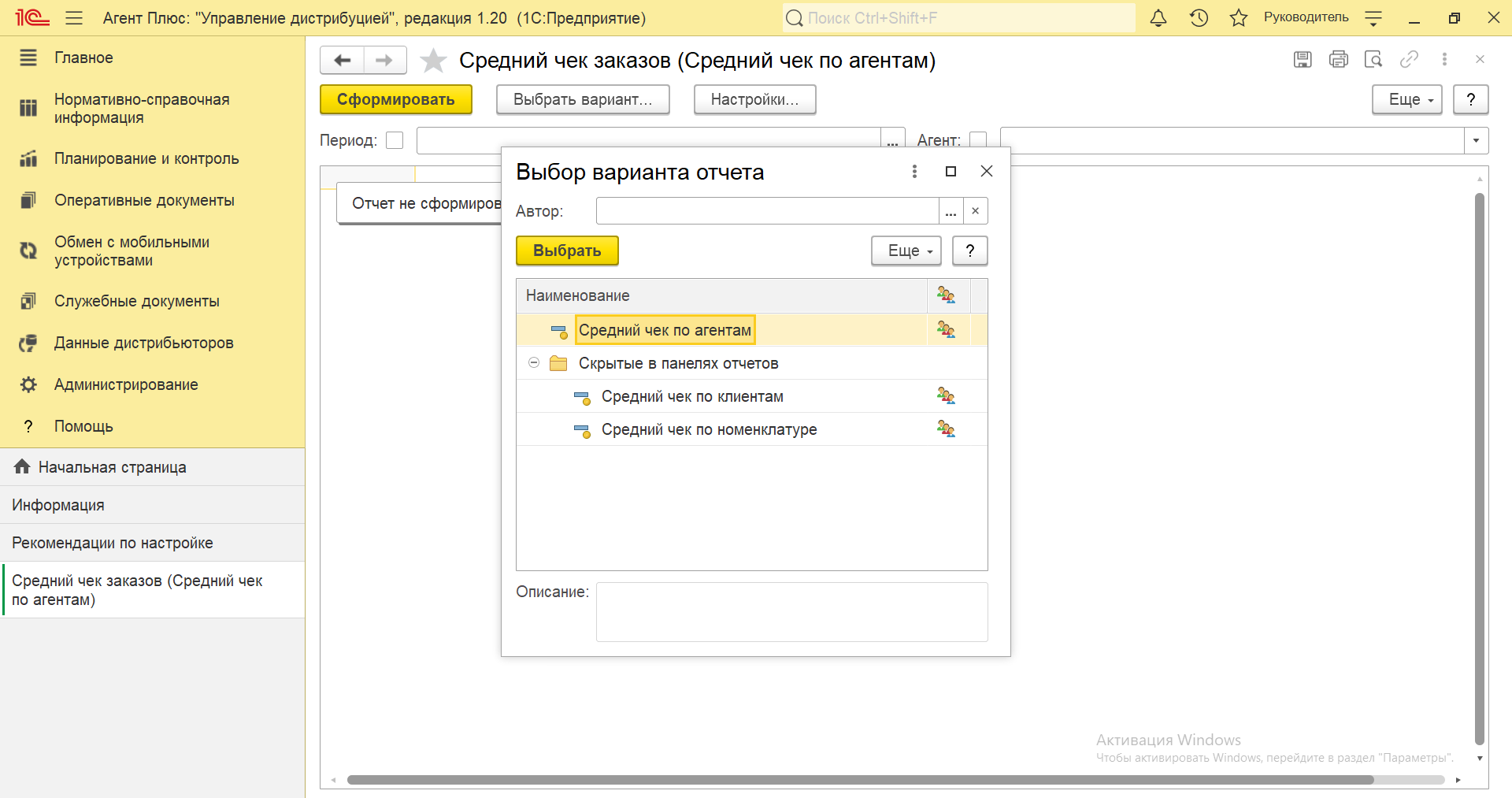The image size is (1512, 798).
Task: Open help with ? in report toolbar
Action: click(1470, 99)
